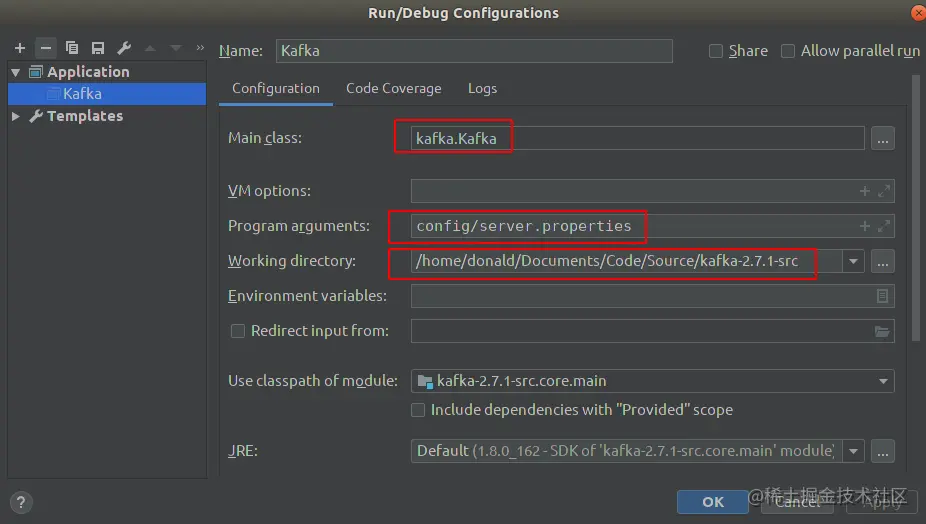Switch to the Configuration tab
The height and width of the screenshot is (524, 926).
276,89
